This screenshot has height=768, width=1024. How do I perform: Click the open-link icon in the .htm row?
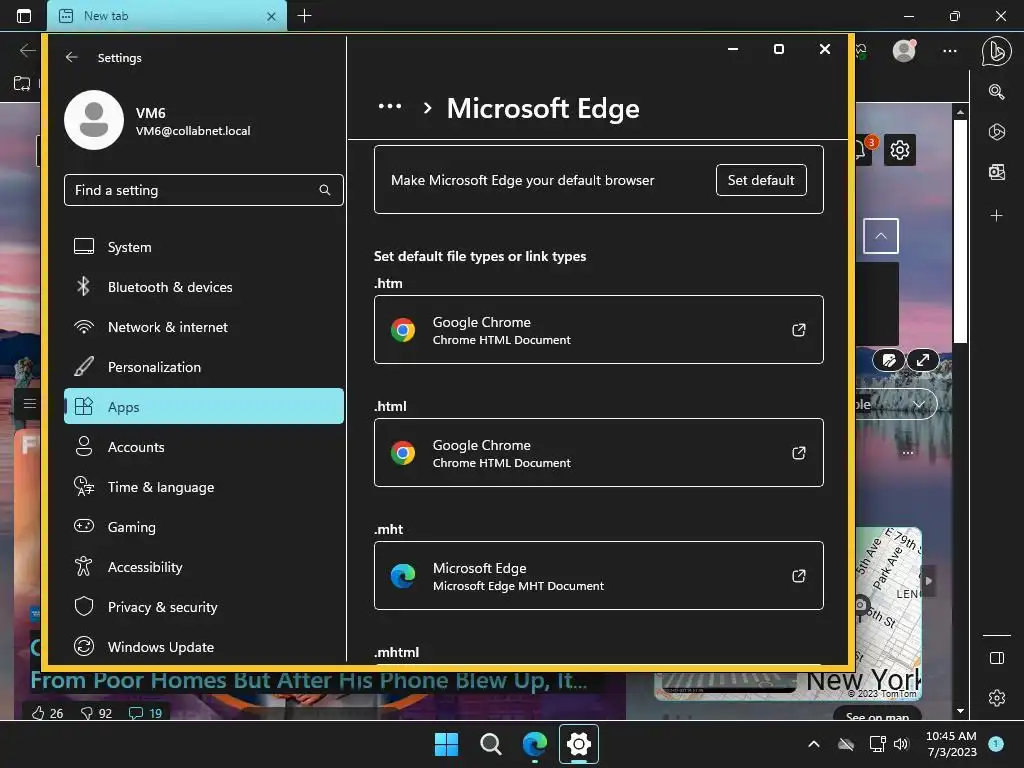click(x=799, y=330)
